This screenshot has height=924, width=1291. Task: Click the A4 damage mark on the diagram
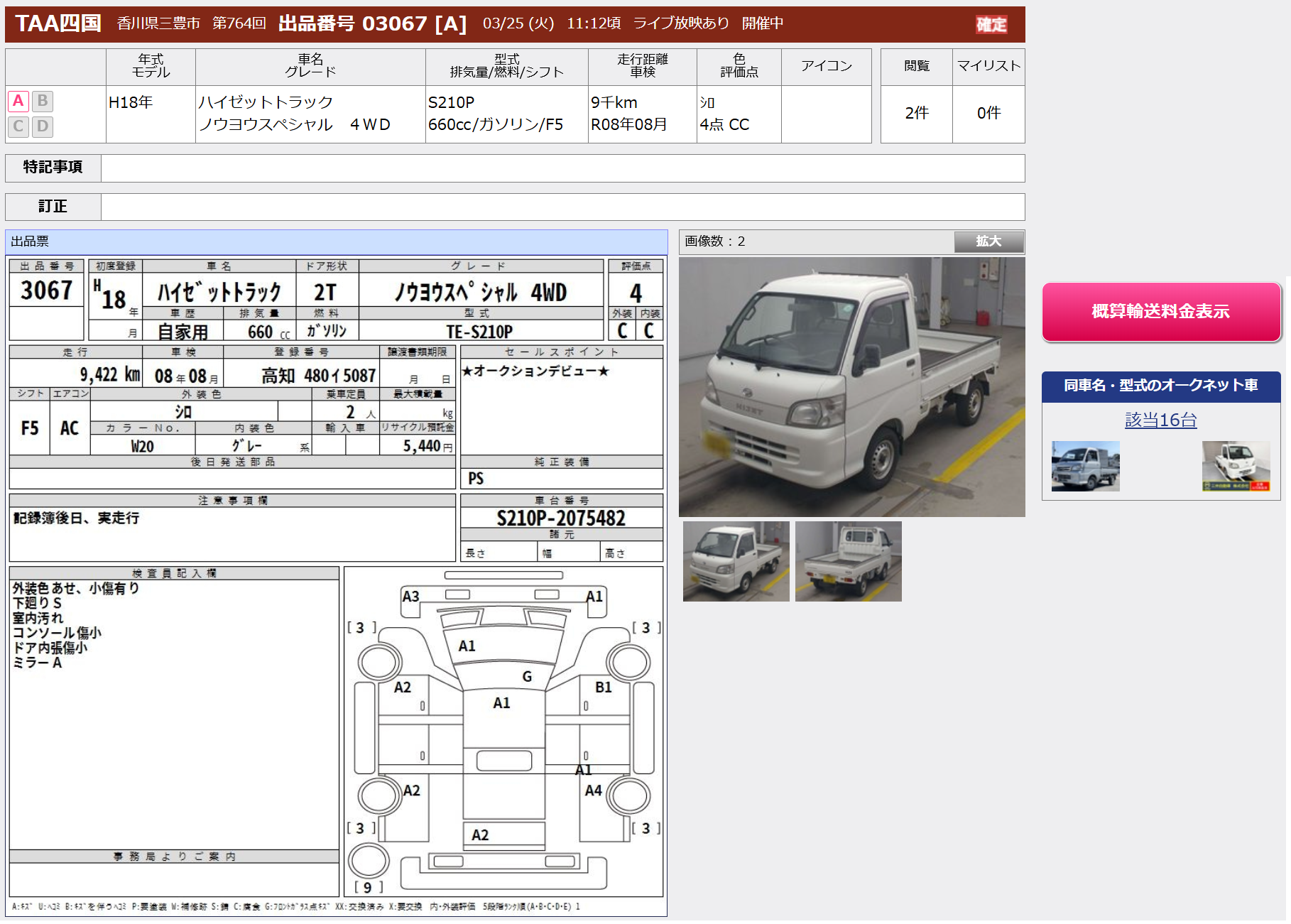(x=593, y=790)
